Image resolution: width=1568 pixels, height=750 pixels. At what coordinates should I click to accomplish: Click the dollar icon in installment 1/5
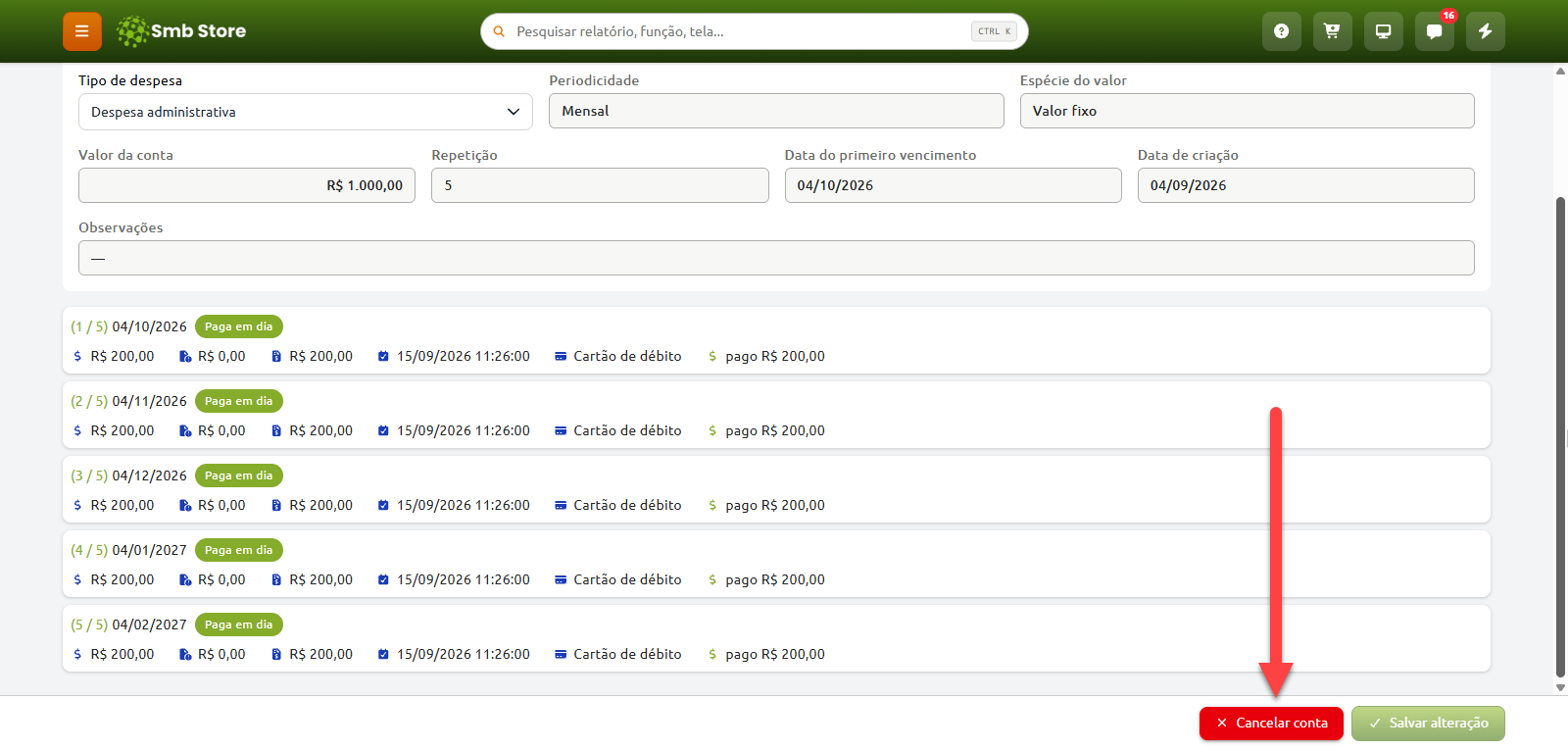tap(77, 357)
